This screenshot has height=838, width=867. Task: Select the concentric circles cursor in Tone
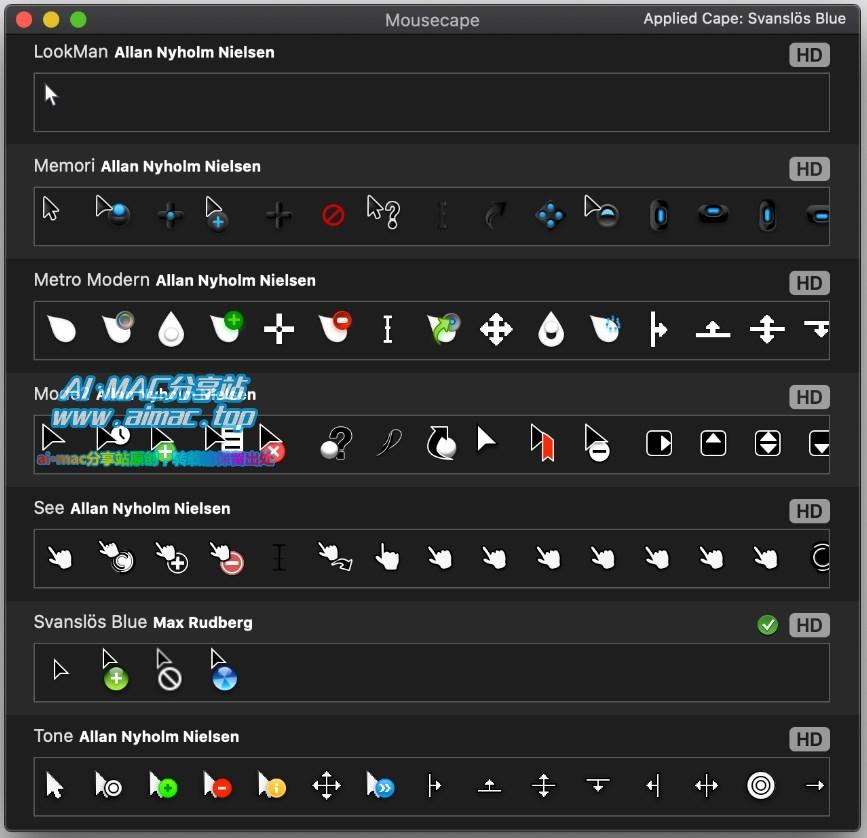pos(760,785)
